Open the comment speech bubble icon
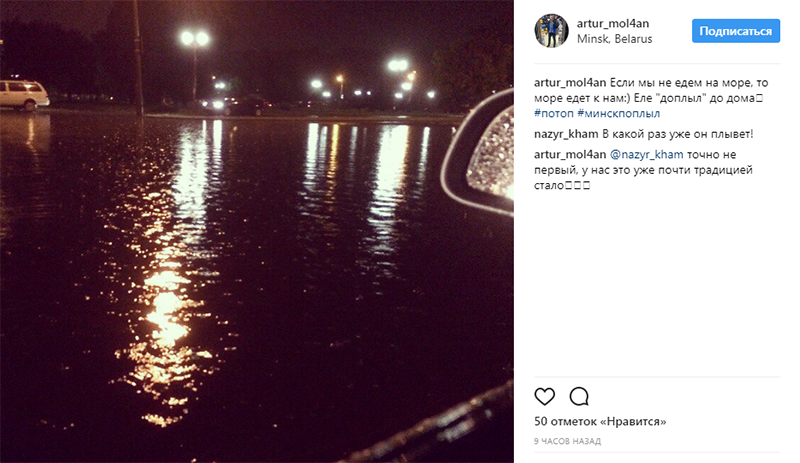Viewport: 800px width, 463px height. pos(579,396)
